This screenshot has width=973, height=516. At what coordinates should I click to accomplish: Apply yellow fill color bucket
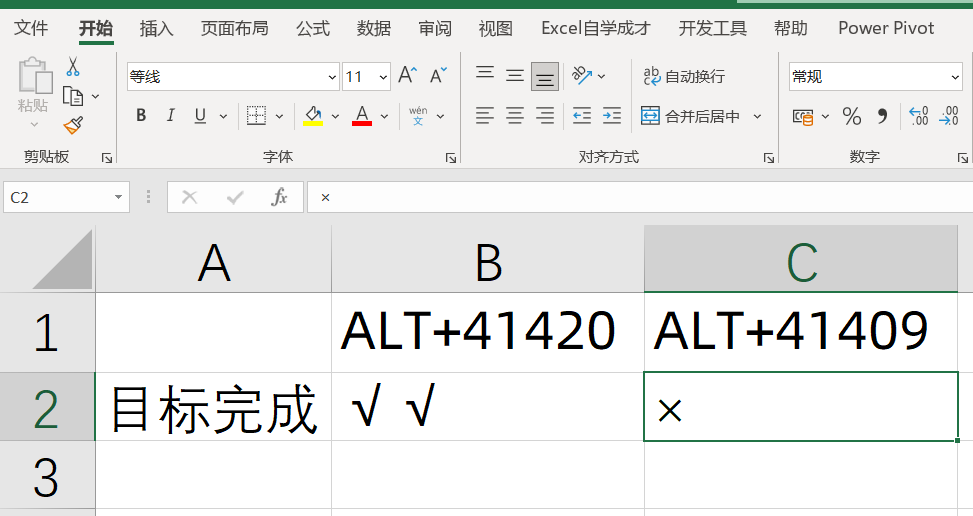point(313,115)
